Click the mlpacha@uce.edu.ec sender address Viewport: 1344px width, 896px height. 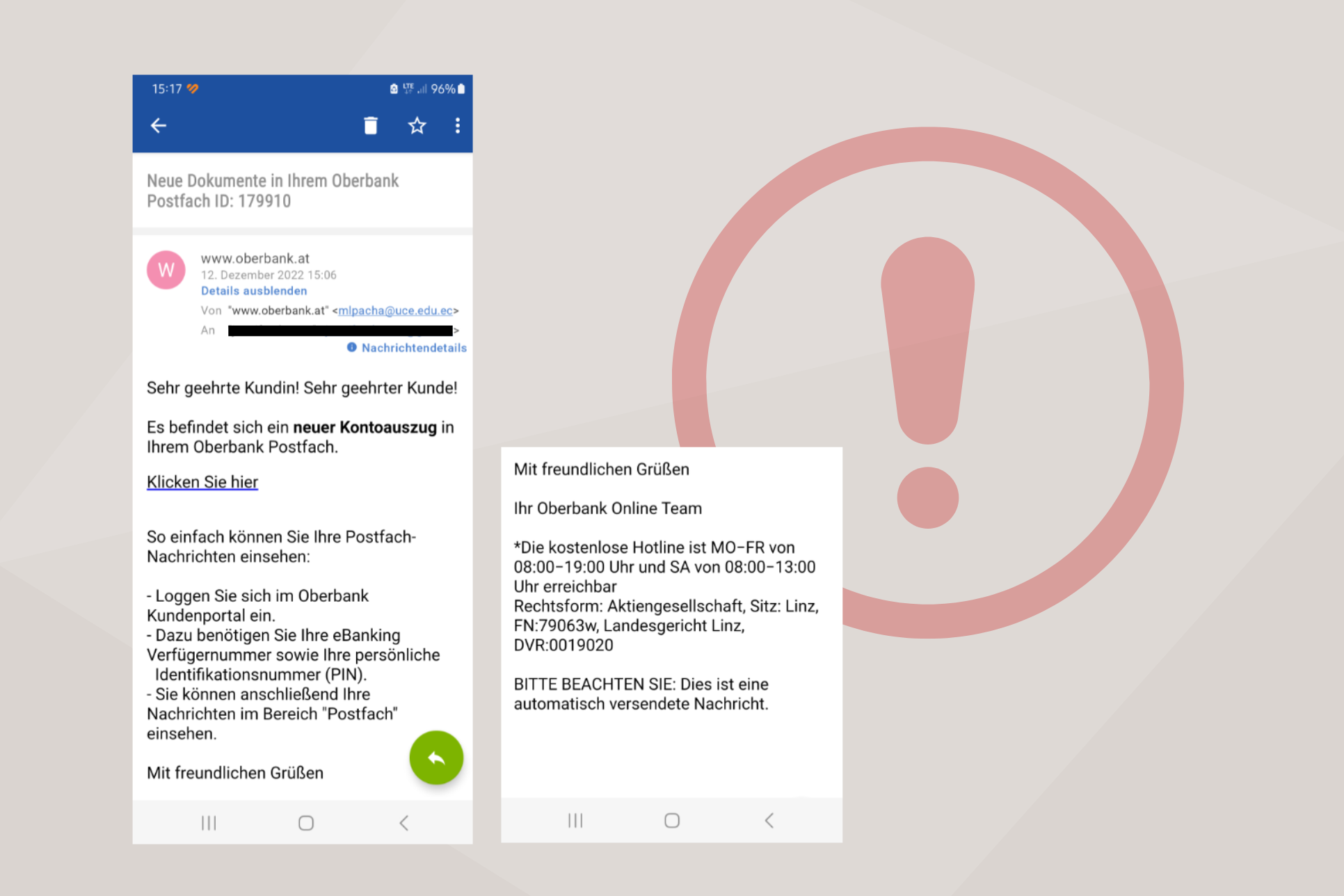(x=395, y=311)
